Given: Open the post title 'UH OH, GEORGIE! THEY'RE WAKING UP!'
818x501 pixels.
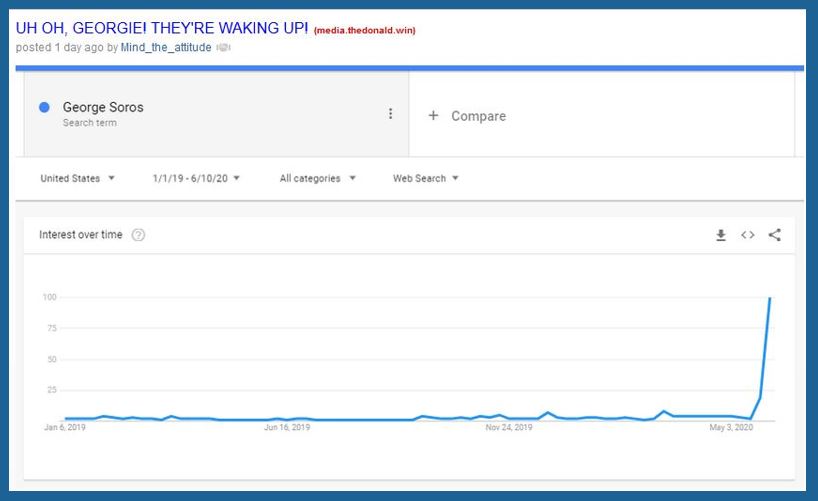Looking at the screenshot, I should tap(162, 28).
